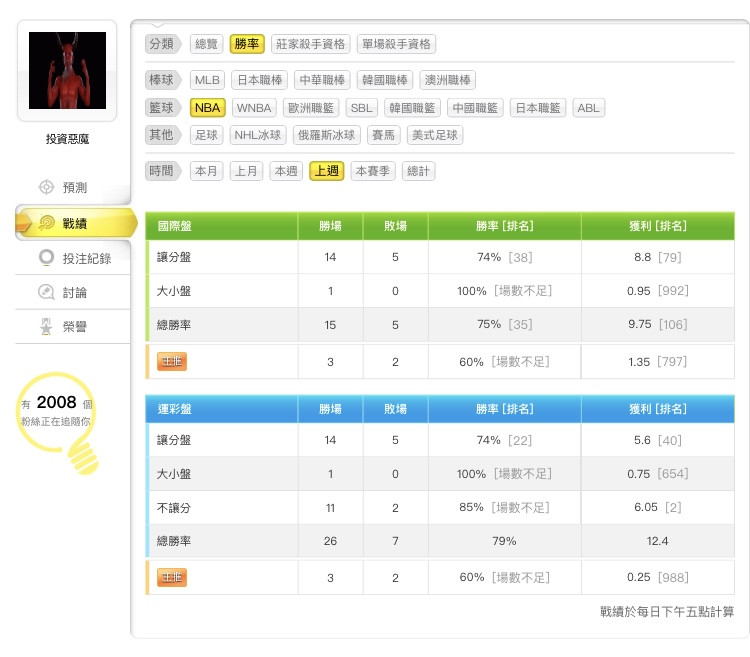
Task: Click the 5.6 [40] profit cell
Action: pos(658,440)
